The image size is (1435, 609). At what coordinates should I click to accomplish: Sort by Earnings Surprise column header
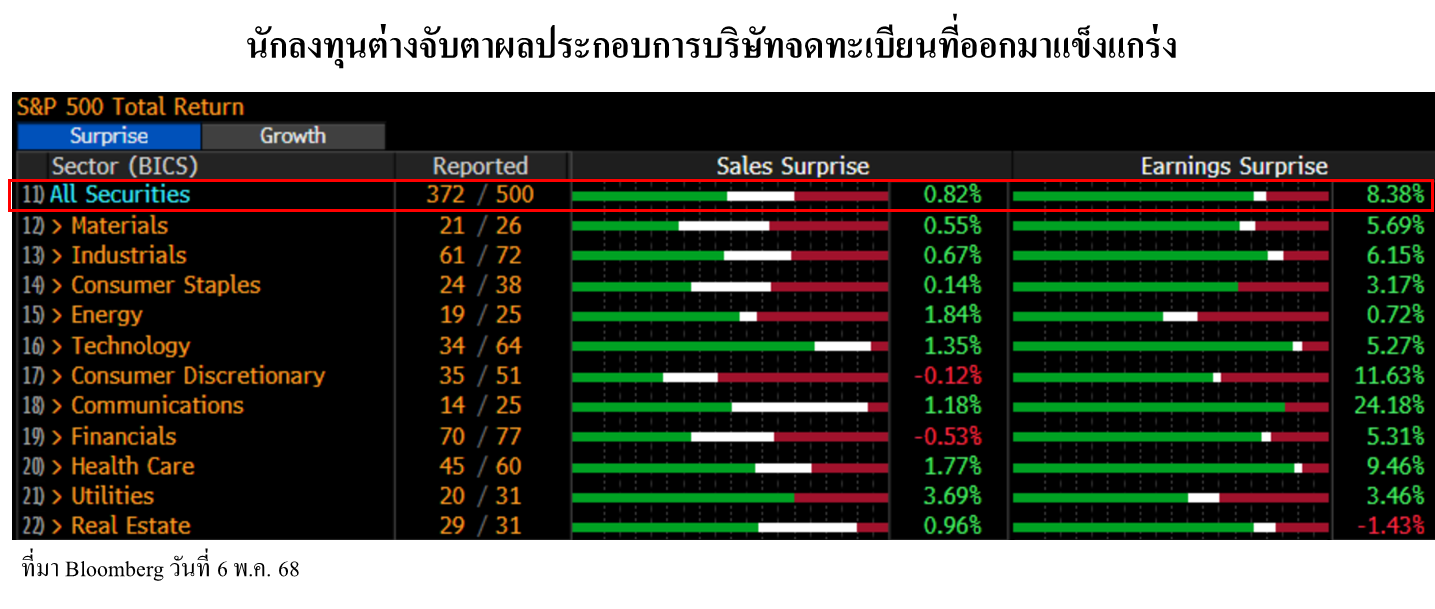[1234, 166]
